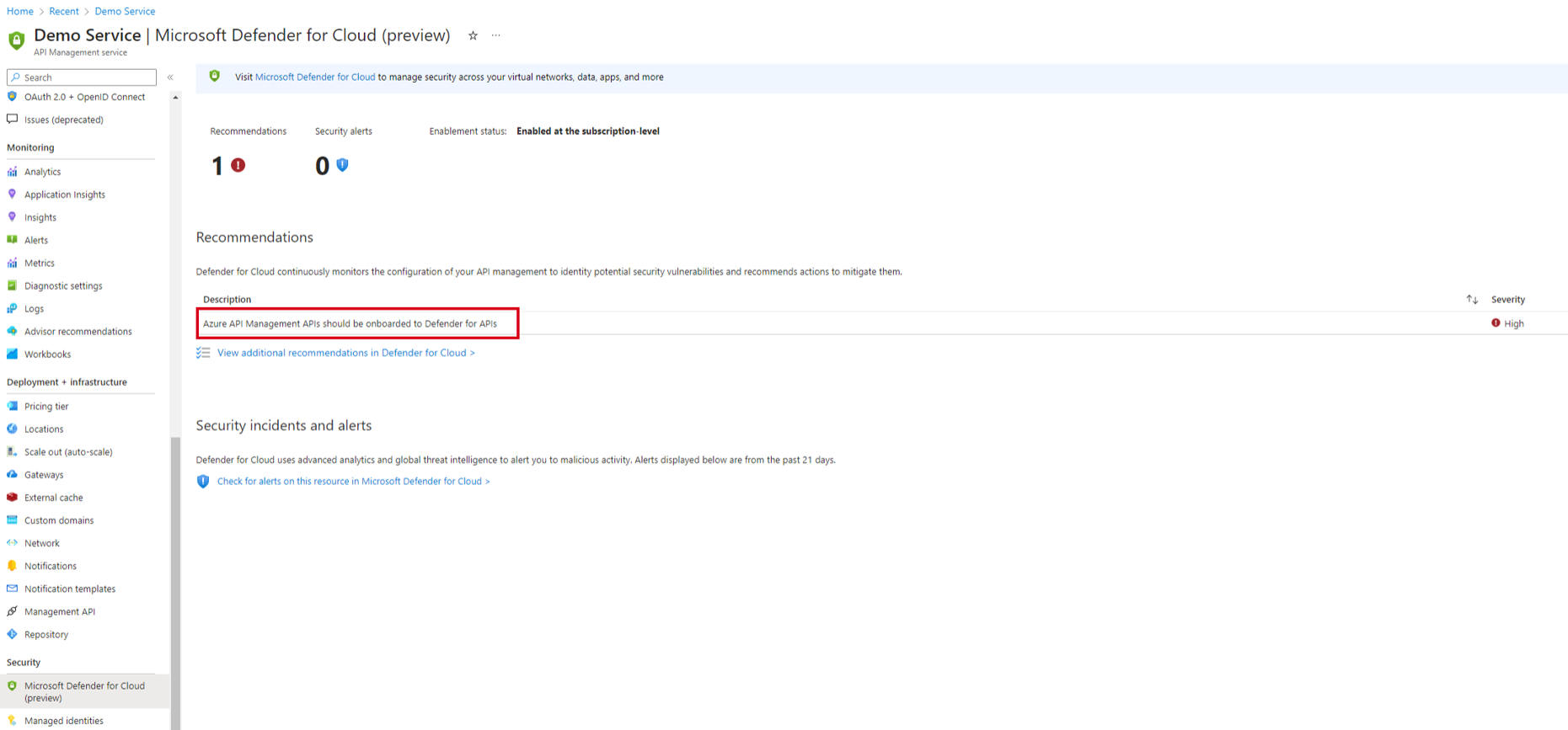This screenshot has height=730, width=1568.
Task: Click the Severity column header
Action: (1508, 299)
